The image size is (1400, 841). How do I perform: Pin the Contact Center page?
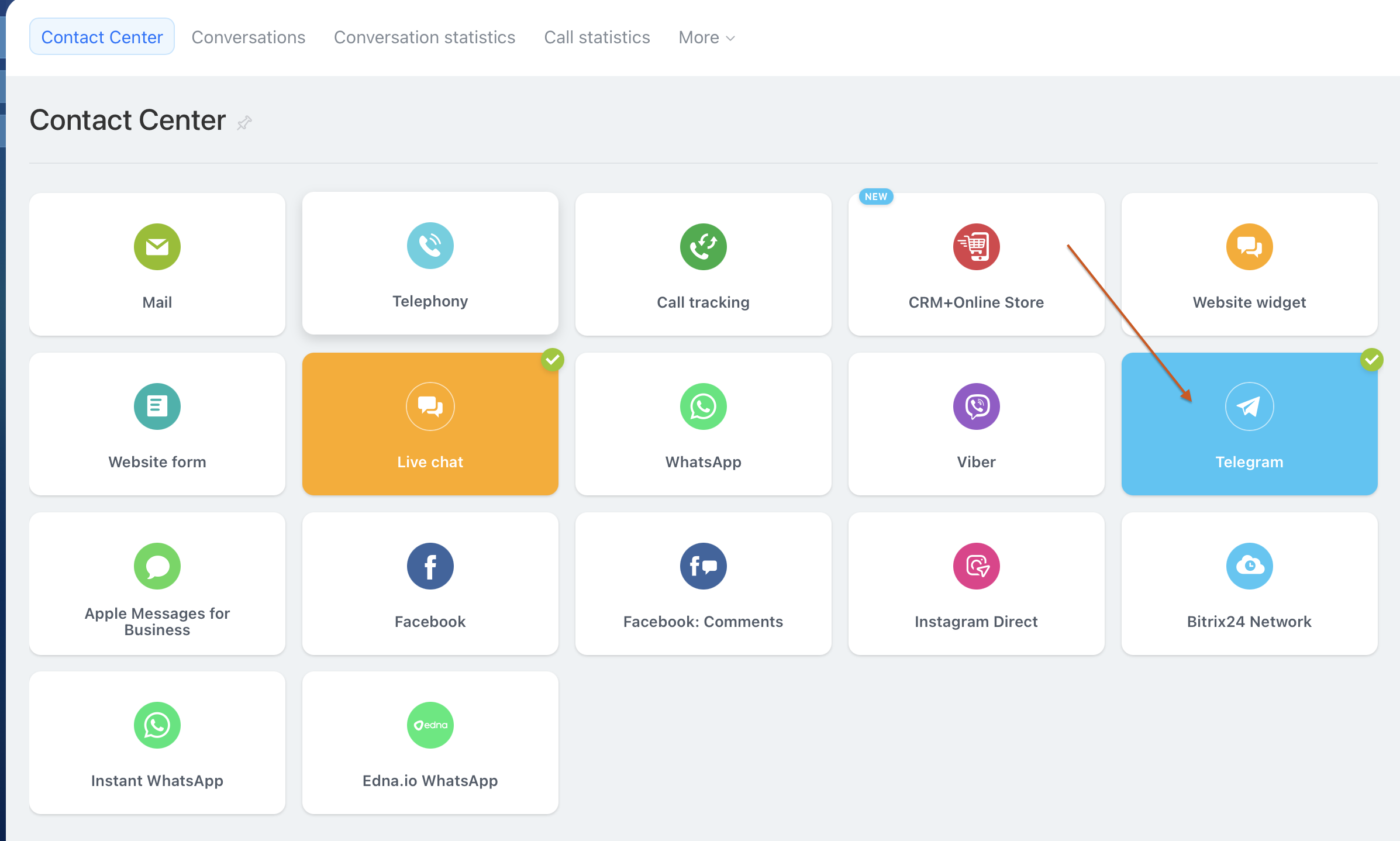point(244,122)
